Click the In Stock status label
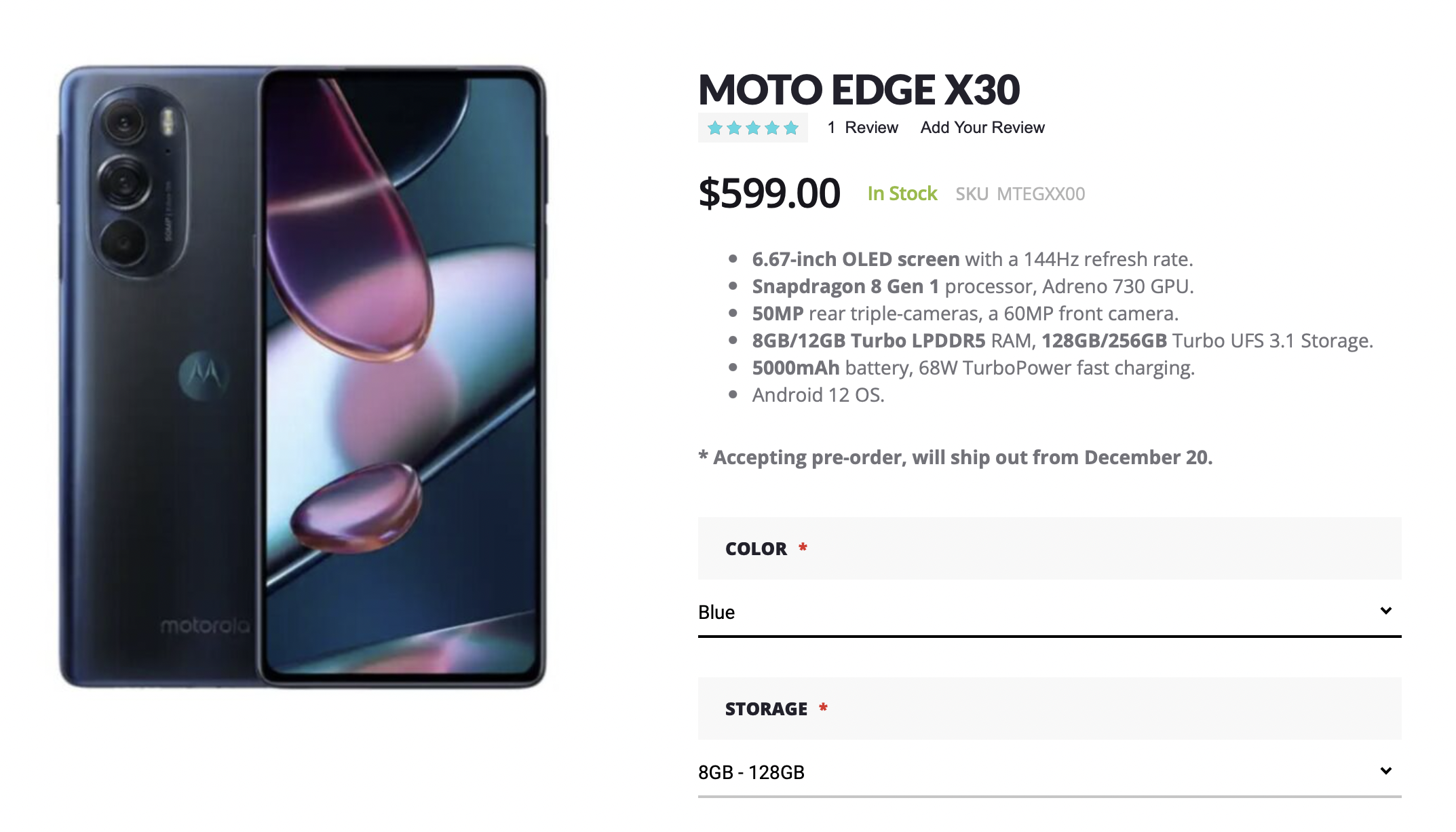1456x832 pixels. 902,194
